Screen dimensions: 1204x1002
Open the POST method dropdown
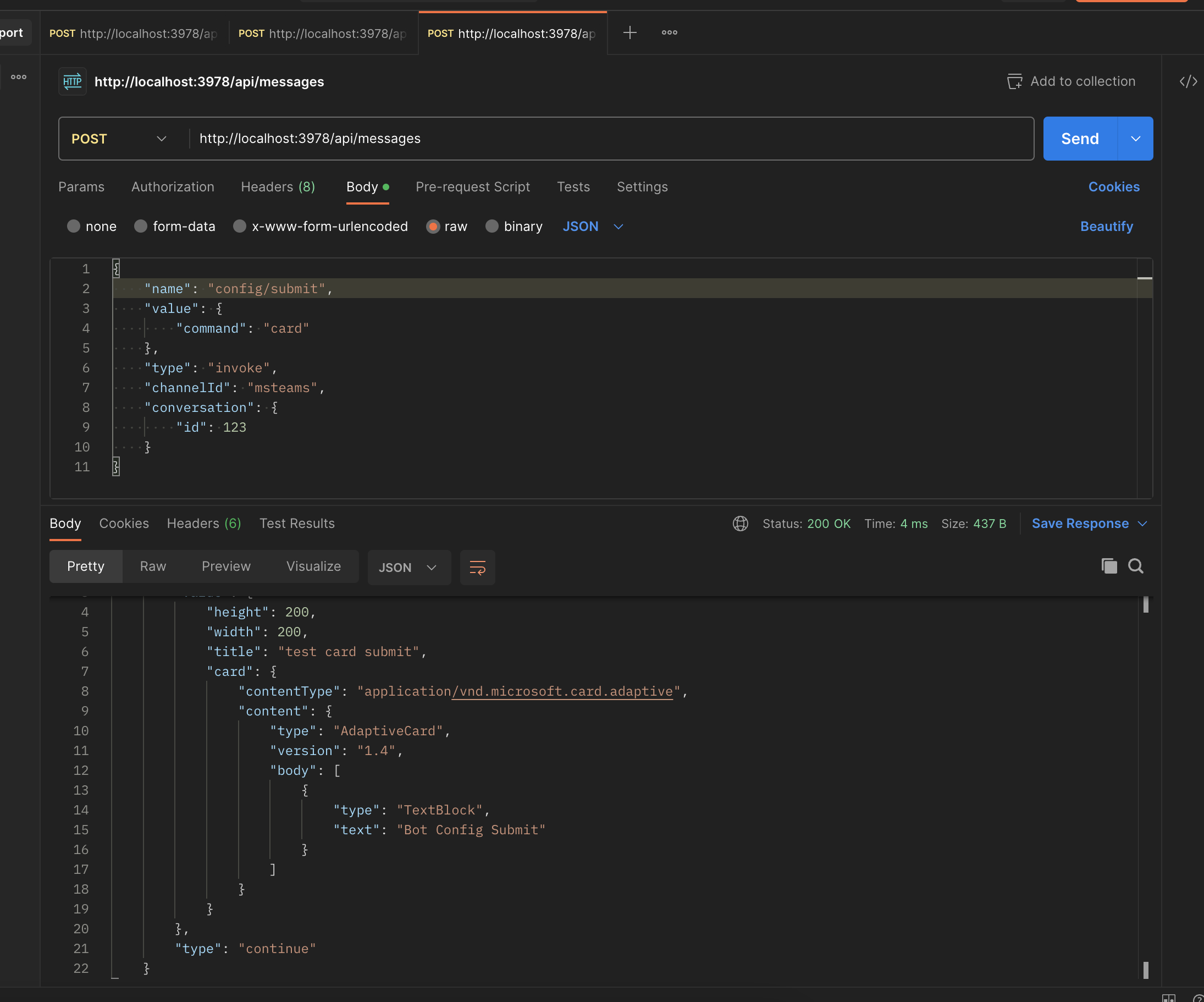[119, 139]
